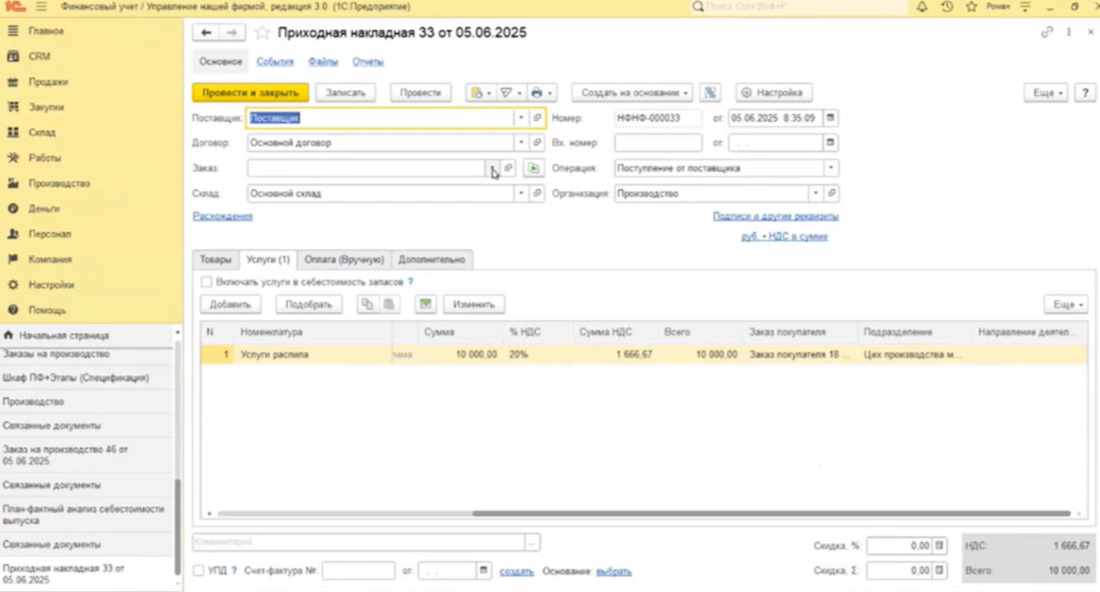Paste rows into services table
The height and width of the screenshot is (592, 1100).
click(389, 304)
